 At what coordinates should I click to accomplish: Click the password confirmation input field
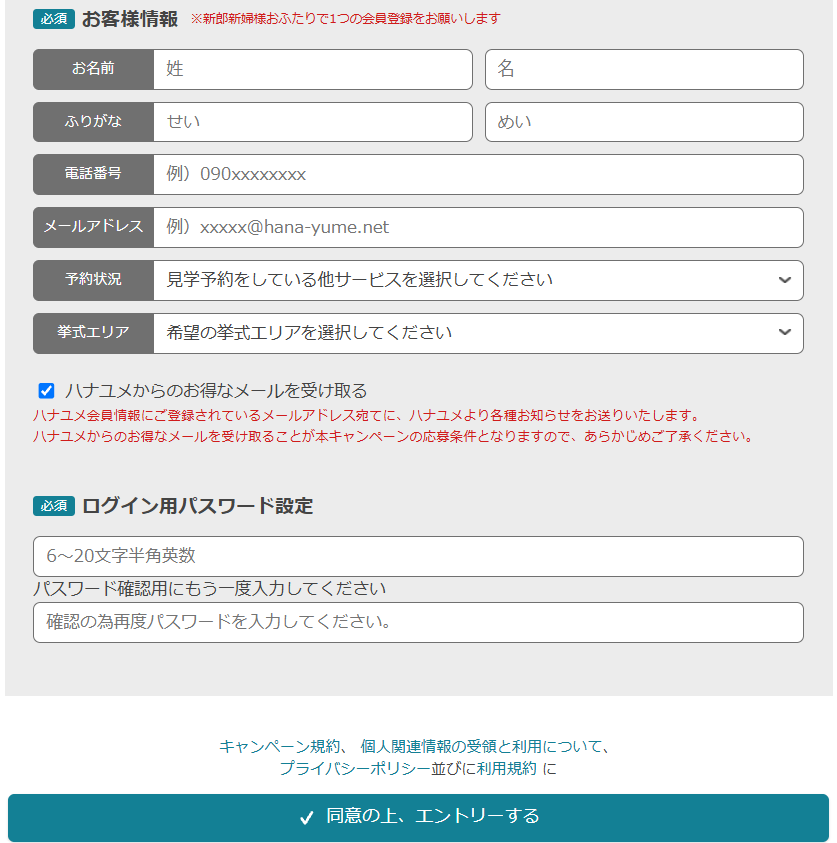point(418,622)
